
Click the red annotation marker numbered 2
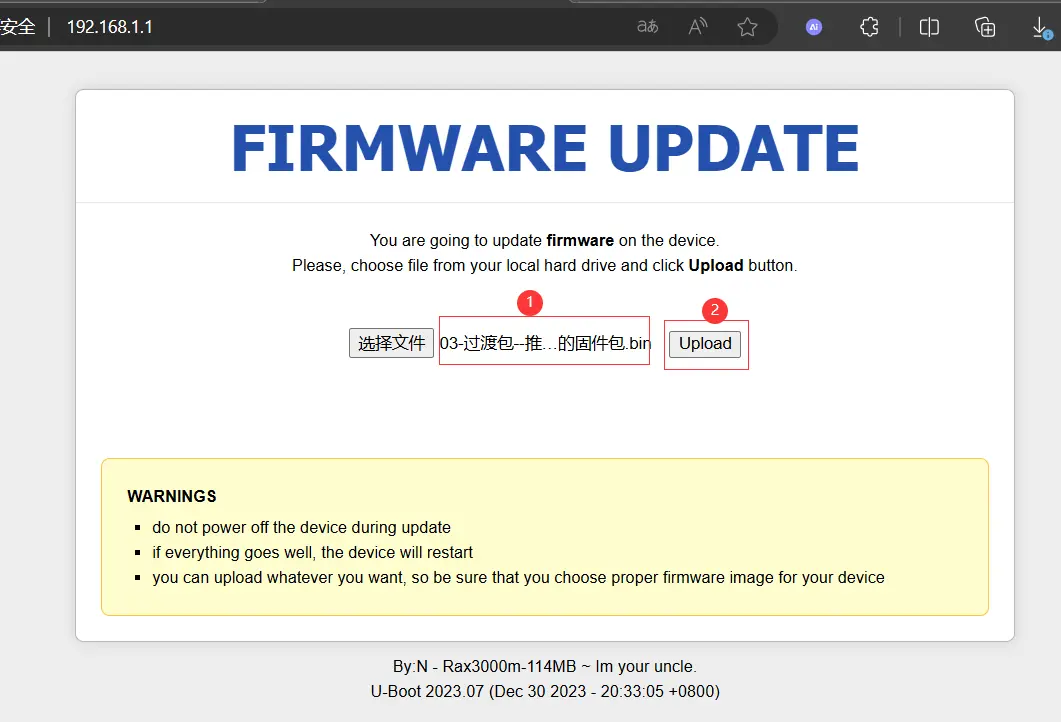(x=714, y=310)
